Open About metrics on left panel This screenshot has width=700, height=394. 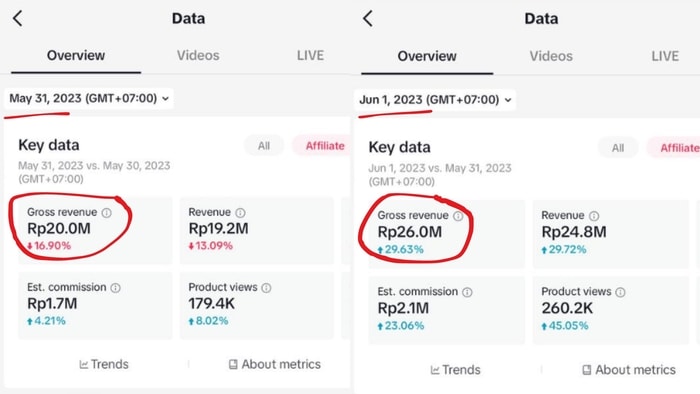pos(275,364)
